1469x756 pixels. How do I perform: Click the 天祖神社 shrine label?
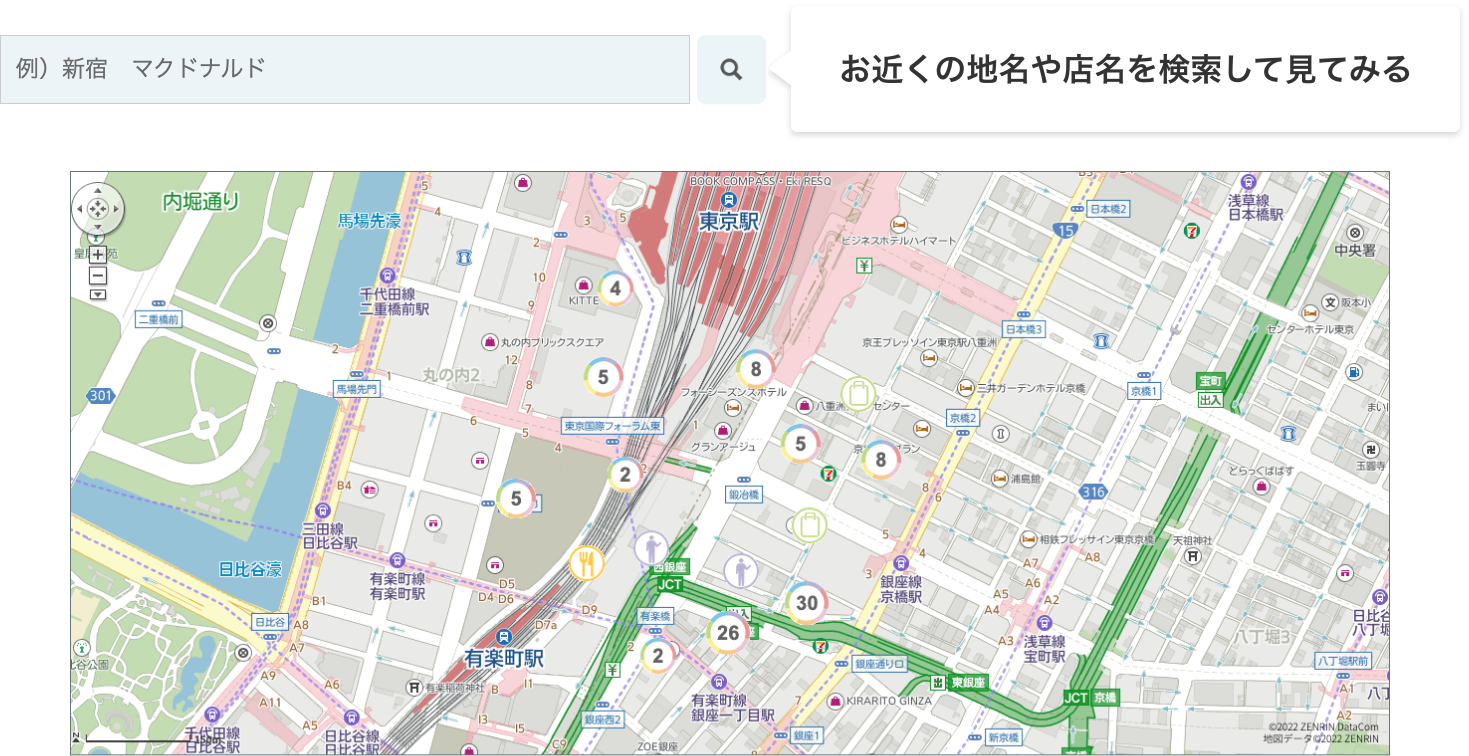point(1192,540)
